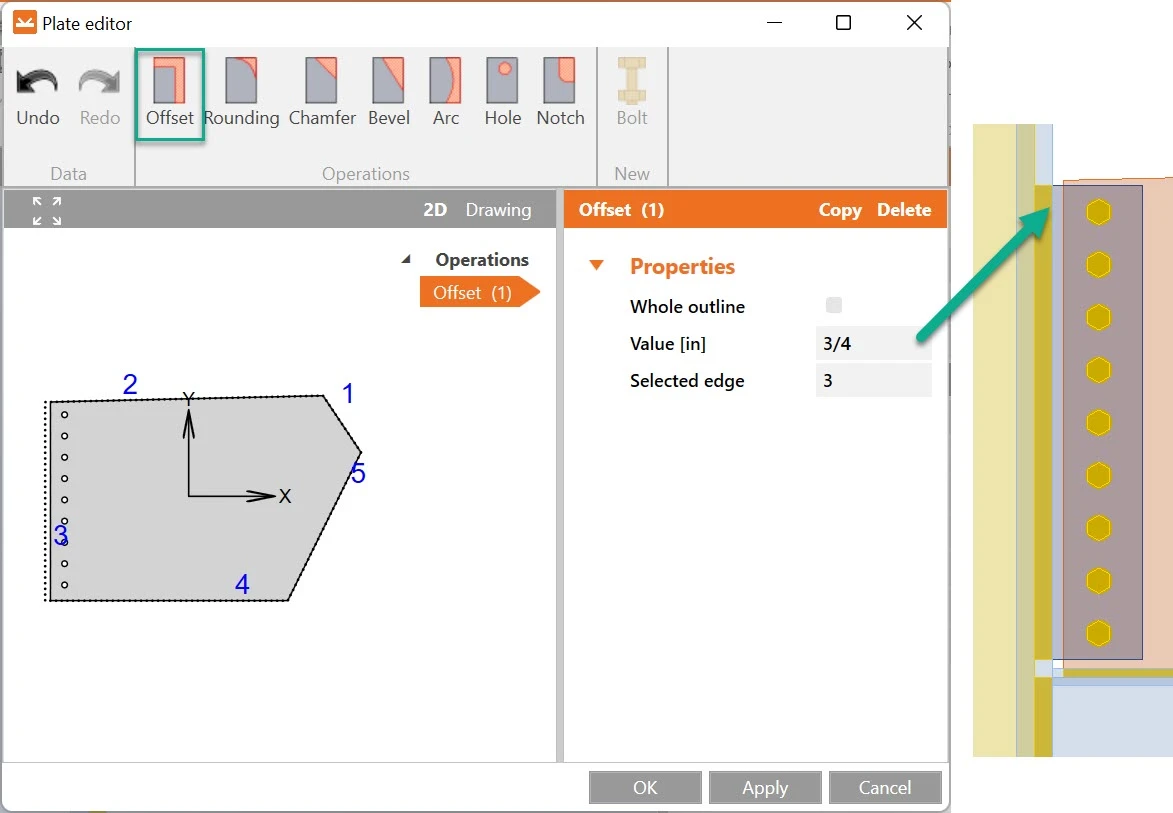The width and height of the screenshot is (1173, 813).
Task: Collapse the Properties section
Action: coord(596,265)
